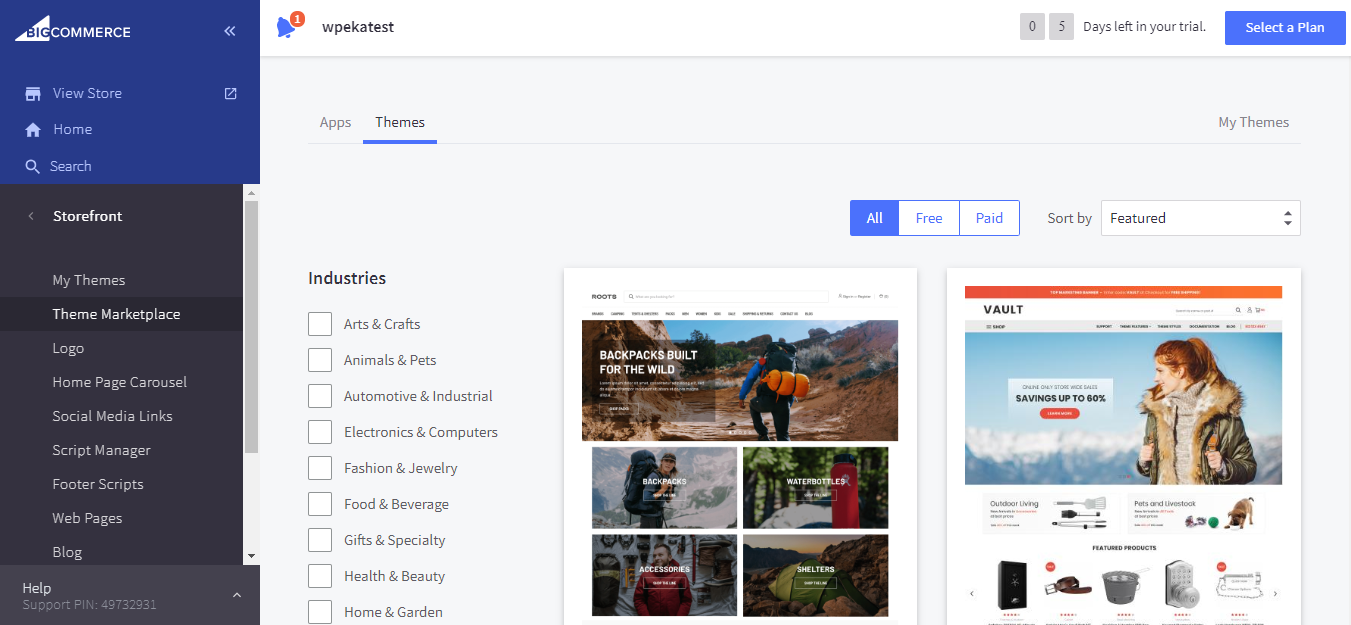
Task: Enable the Fashion & Jewelry checkbox
Action: (x=320, y=467)
